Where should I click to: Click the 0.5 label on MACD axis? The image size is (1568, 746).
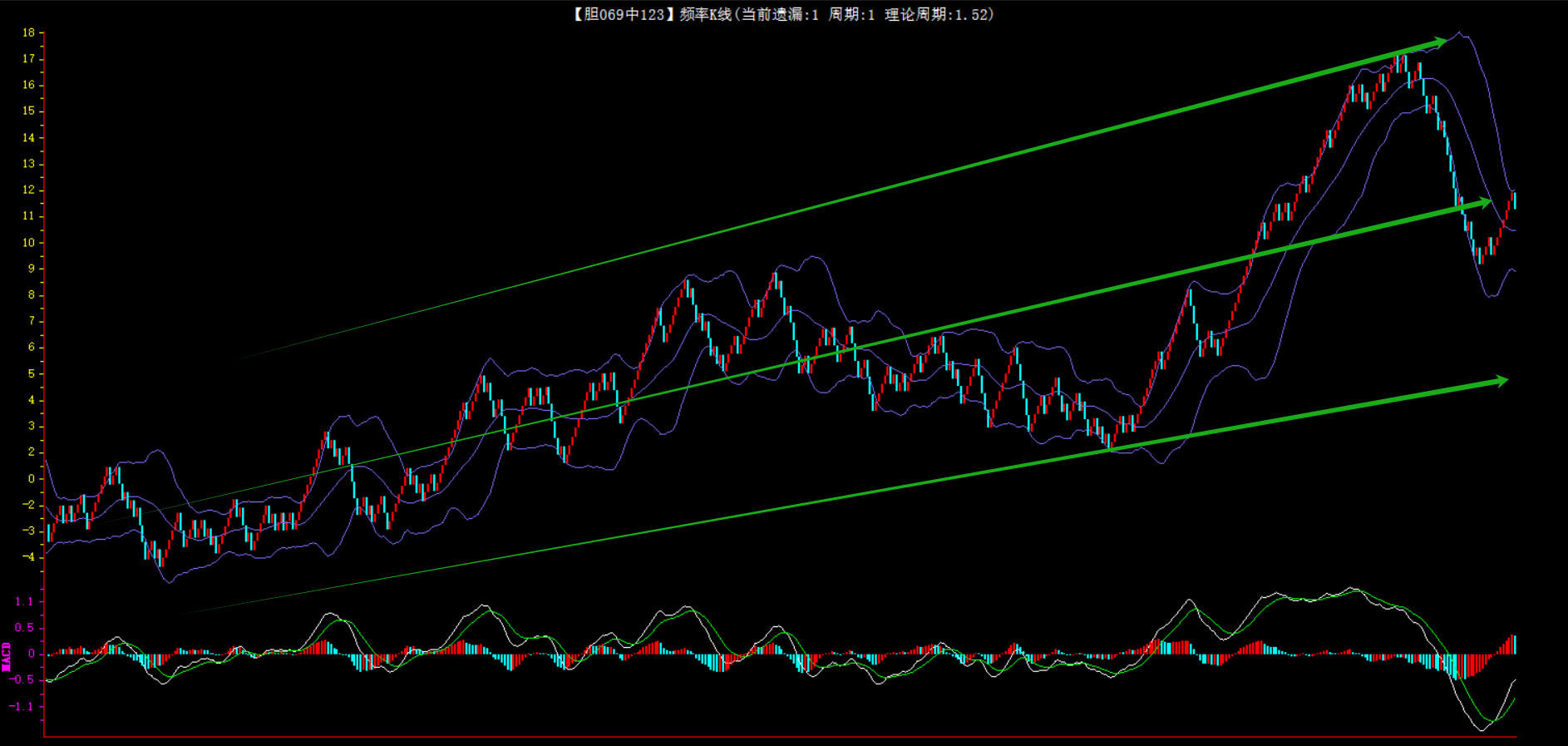[24, 628]
